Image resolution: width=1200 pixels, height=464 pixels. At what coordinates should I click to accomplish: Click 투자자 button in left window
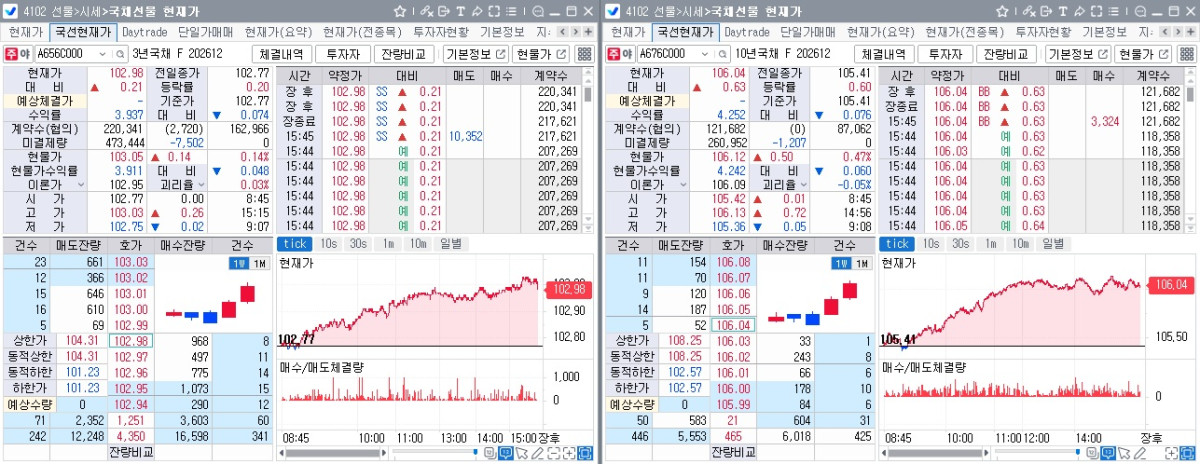[x=344, y=54]
